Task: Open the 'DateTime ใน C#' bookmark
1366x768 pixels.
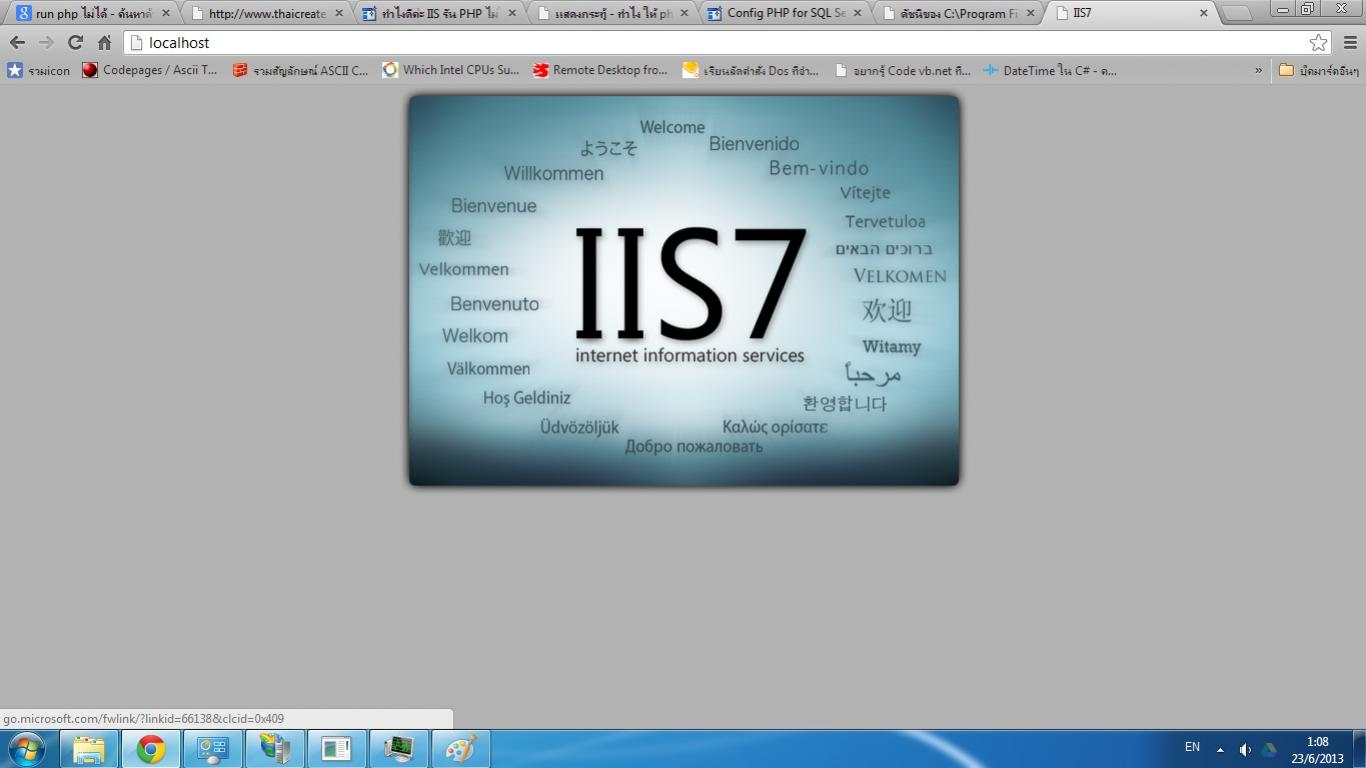Action: pos(1049,70)
